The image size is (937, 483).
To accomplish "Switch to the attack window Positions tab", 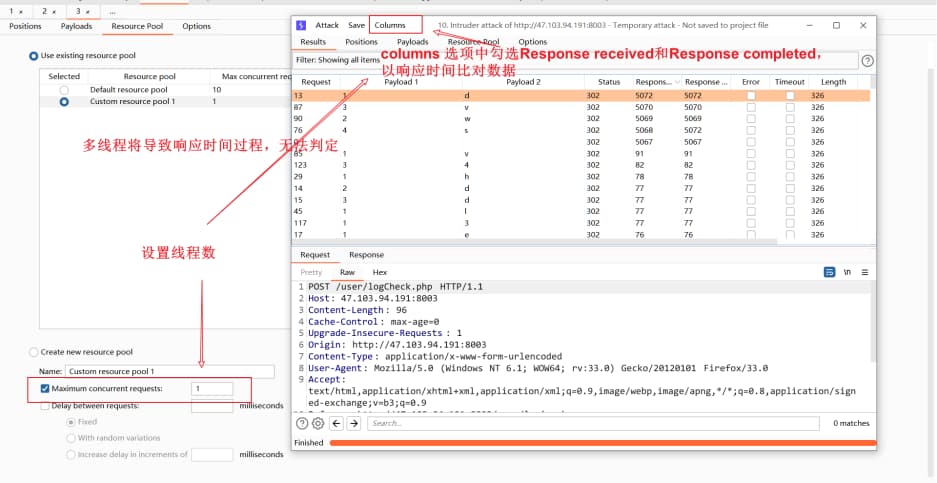I will pyautogui.click(x=362, y=42).
